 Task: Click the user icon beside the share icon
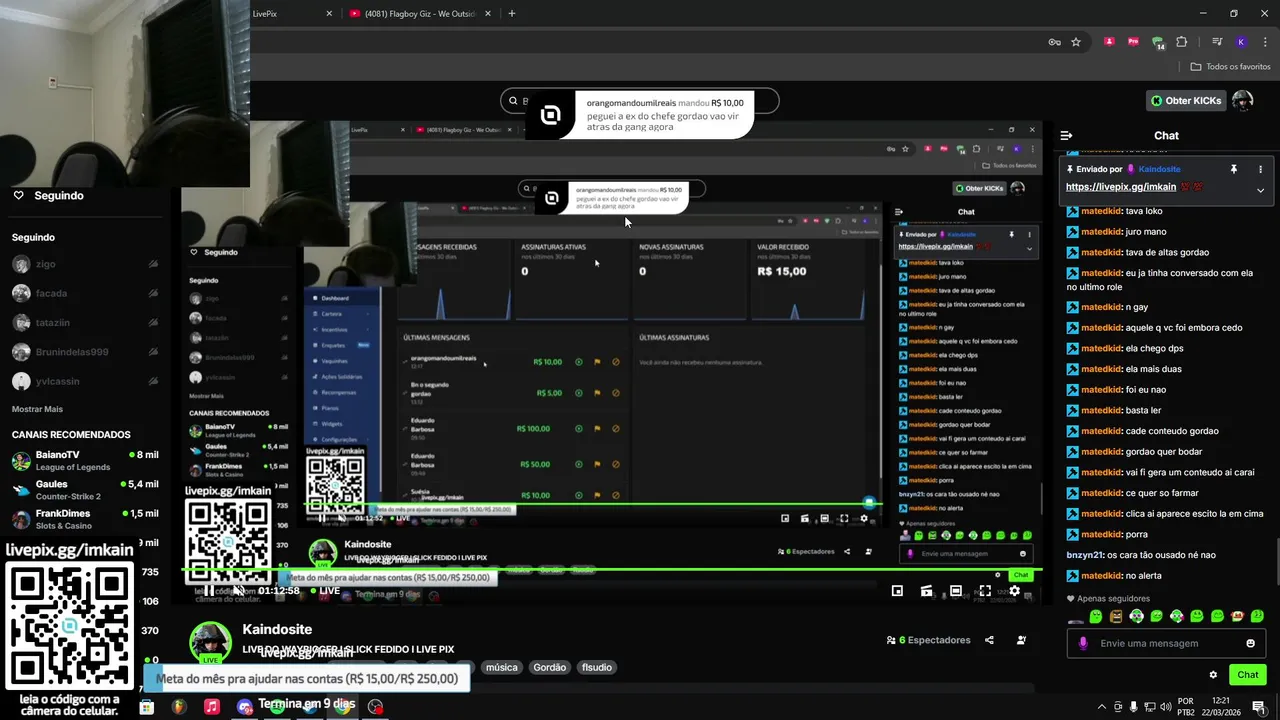(x=1021, y=640)
